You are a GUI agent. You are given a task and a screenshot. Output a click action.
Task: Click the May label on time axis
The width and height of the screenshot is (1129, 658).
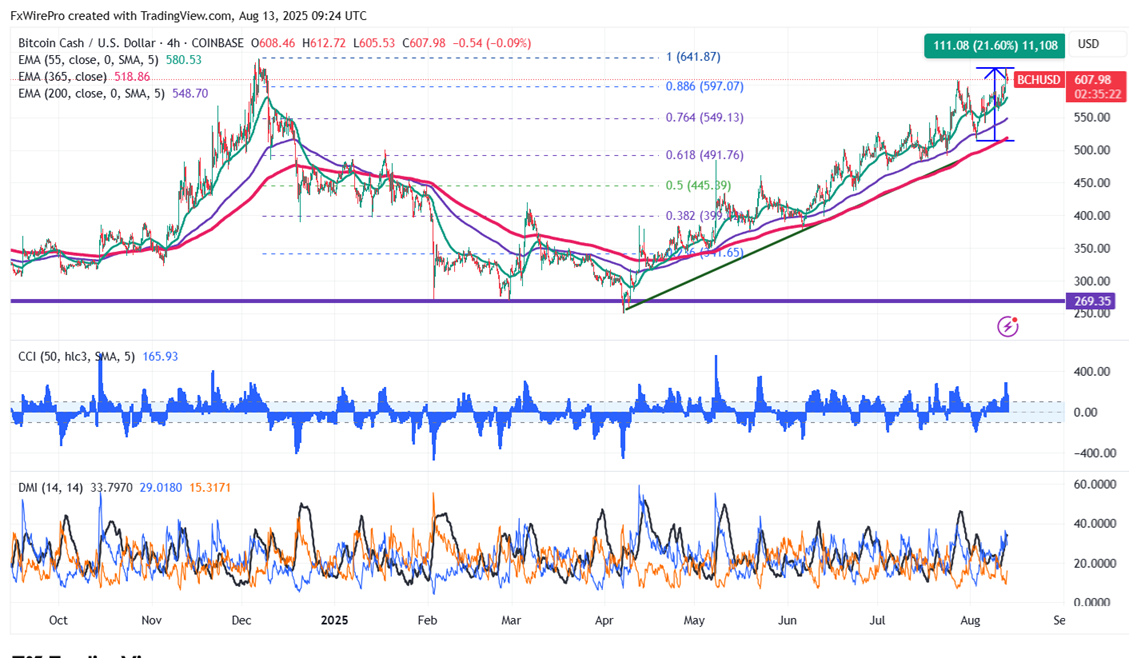[x=694, y=620]
